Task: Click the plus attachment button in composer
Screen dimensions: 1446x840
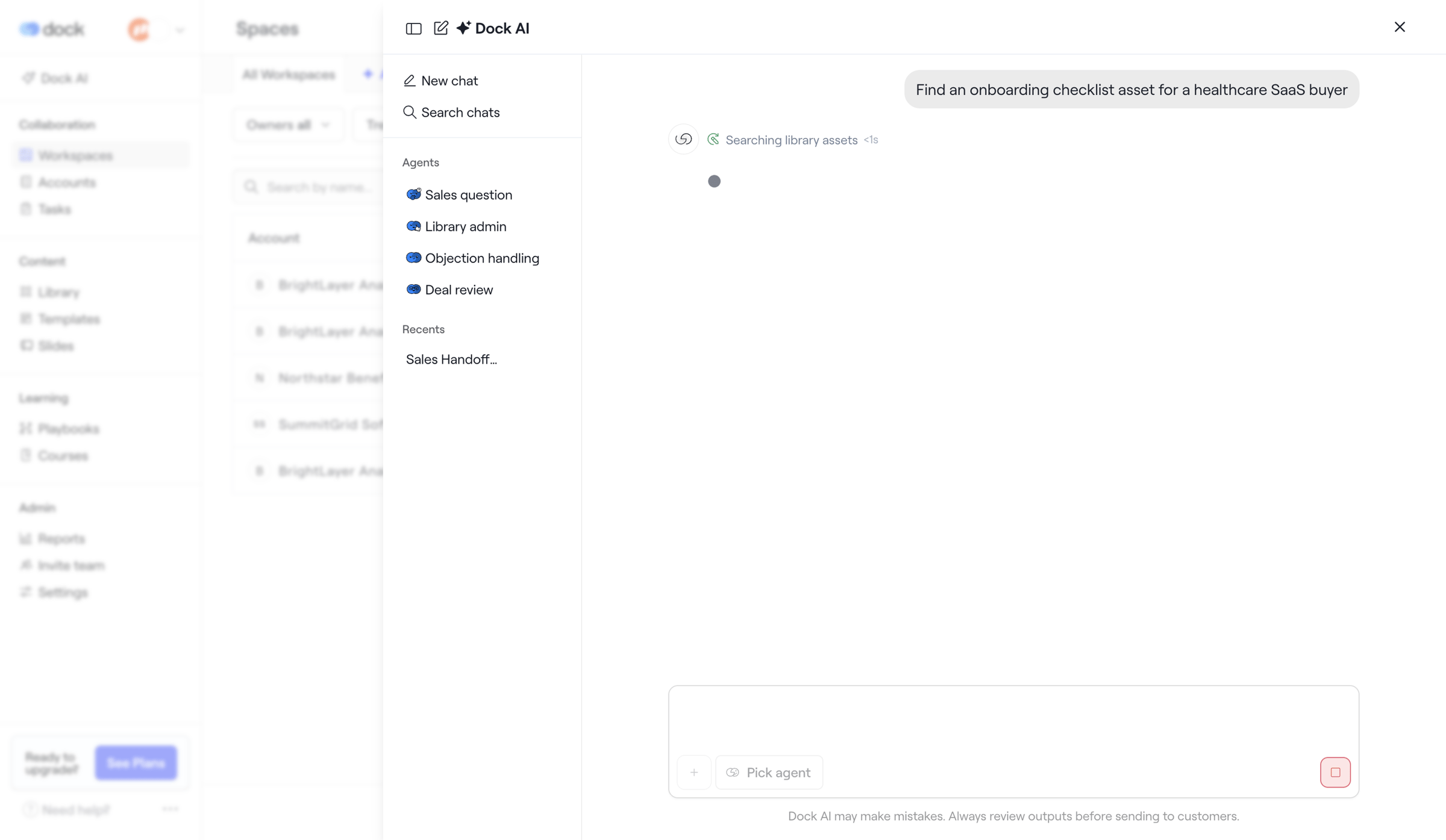Action: [694, 773]
